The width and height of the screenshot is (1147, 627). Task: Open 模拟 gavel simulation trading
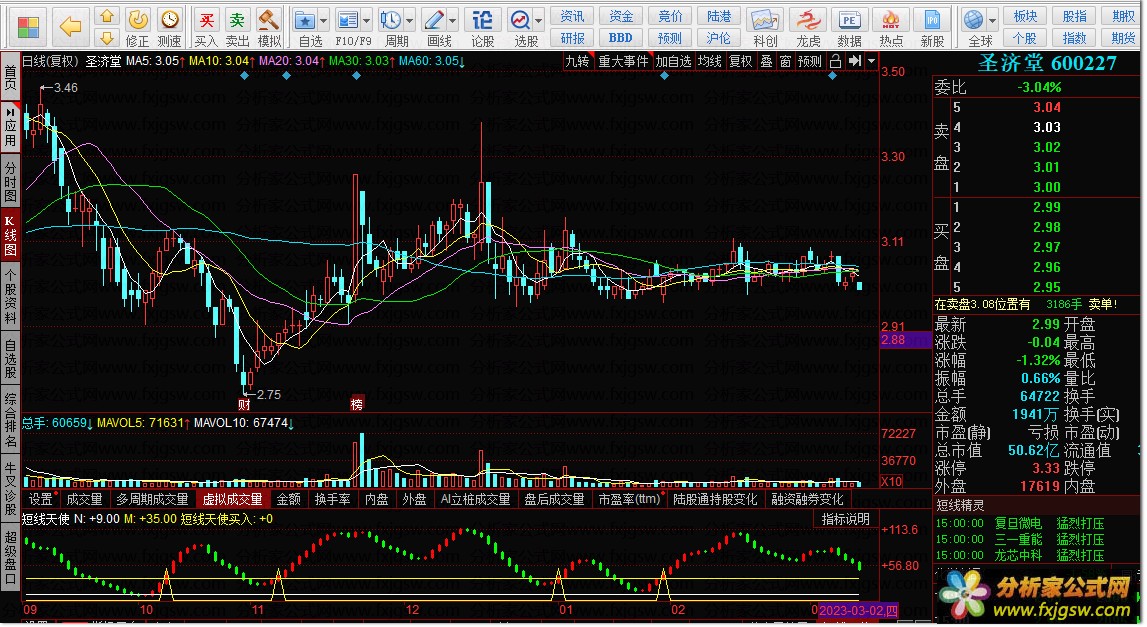tap(269, 20)
